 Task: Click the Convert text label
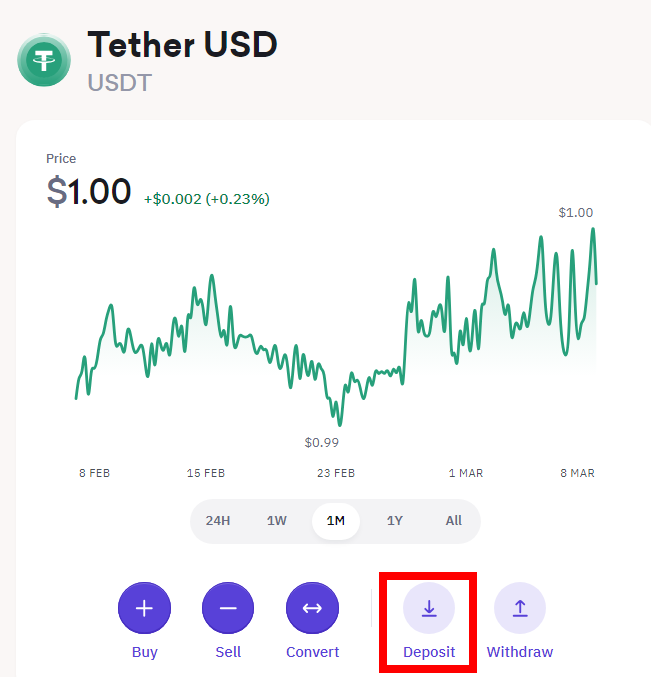(x=312, y=652)
